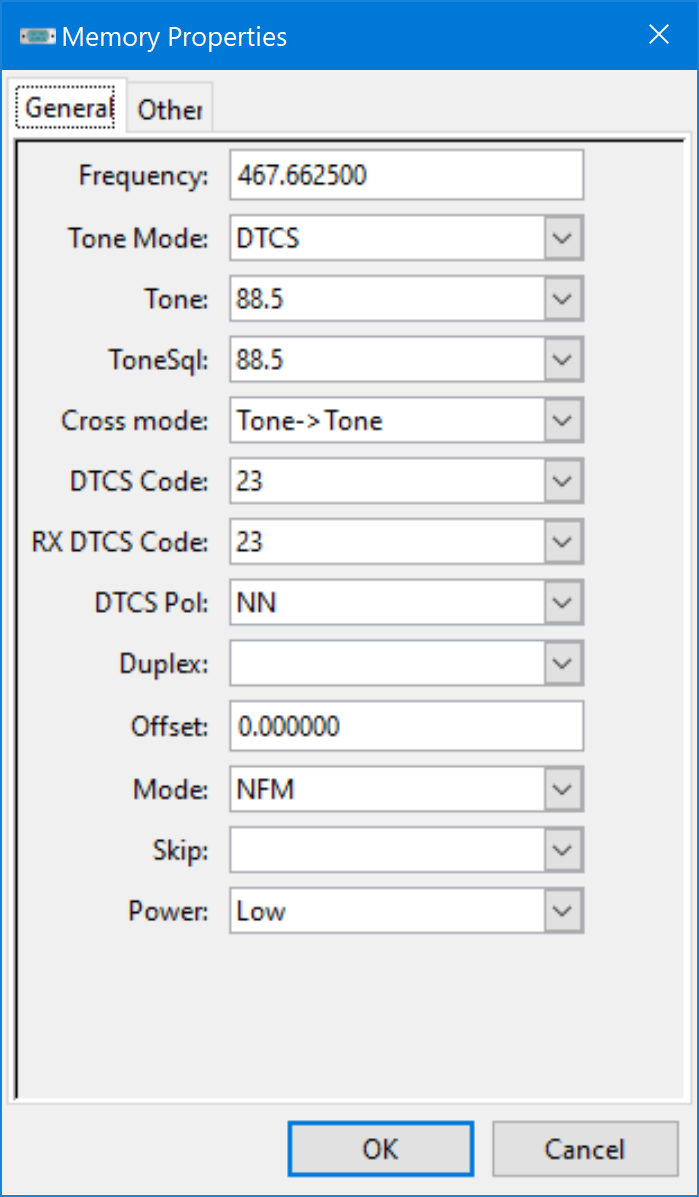Expand the RX DTCS Code dropdown
This screenshot has width=699, height=1197.
564,542
